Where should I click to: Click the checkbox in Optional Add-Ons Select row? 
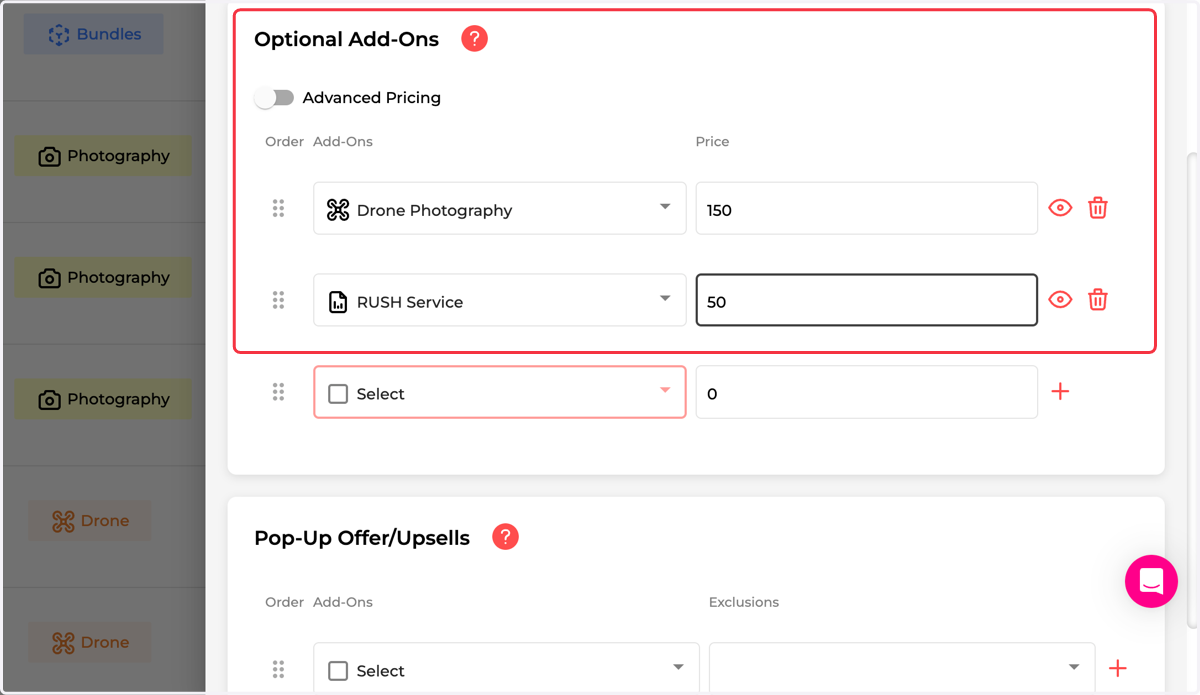pyautogui.click(x=338, y=394)
